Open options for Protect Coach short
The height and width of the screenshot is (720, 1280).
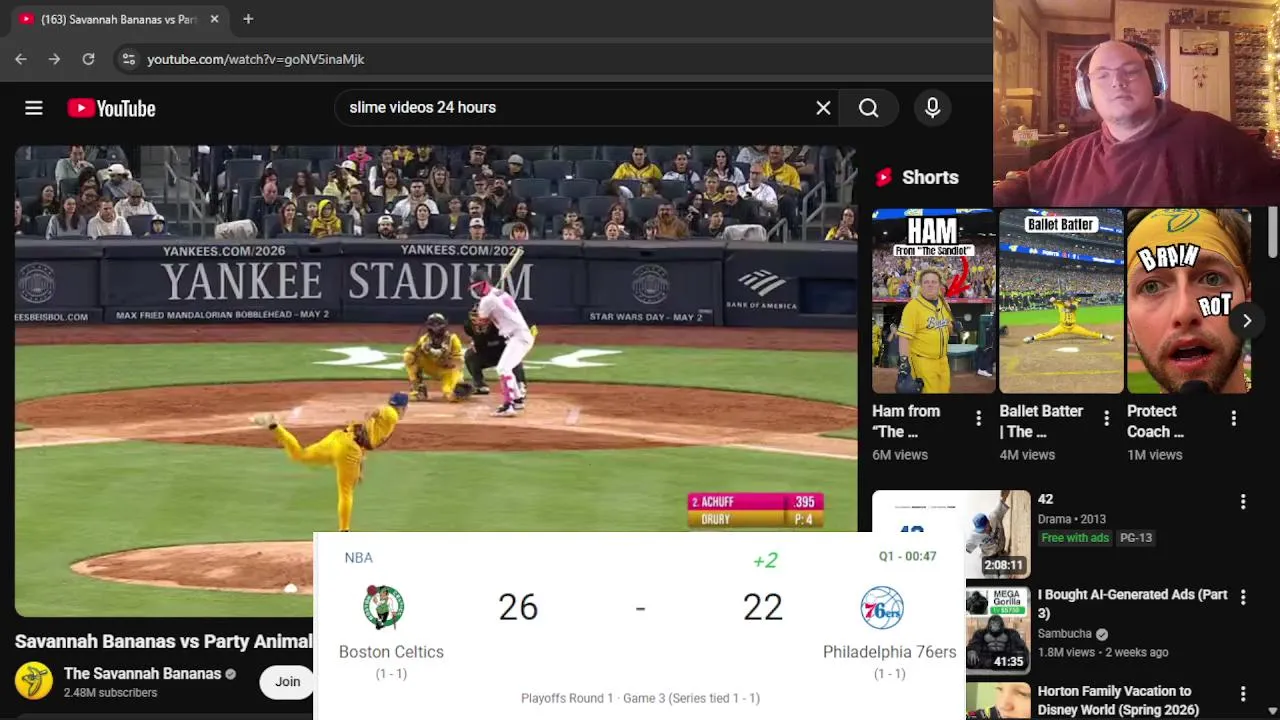(1233, 419)
